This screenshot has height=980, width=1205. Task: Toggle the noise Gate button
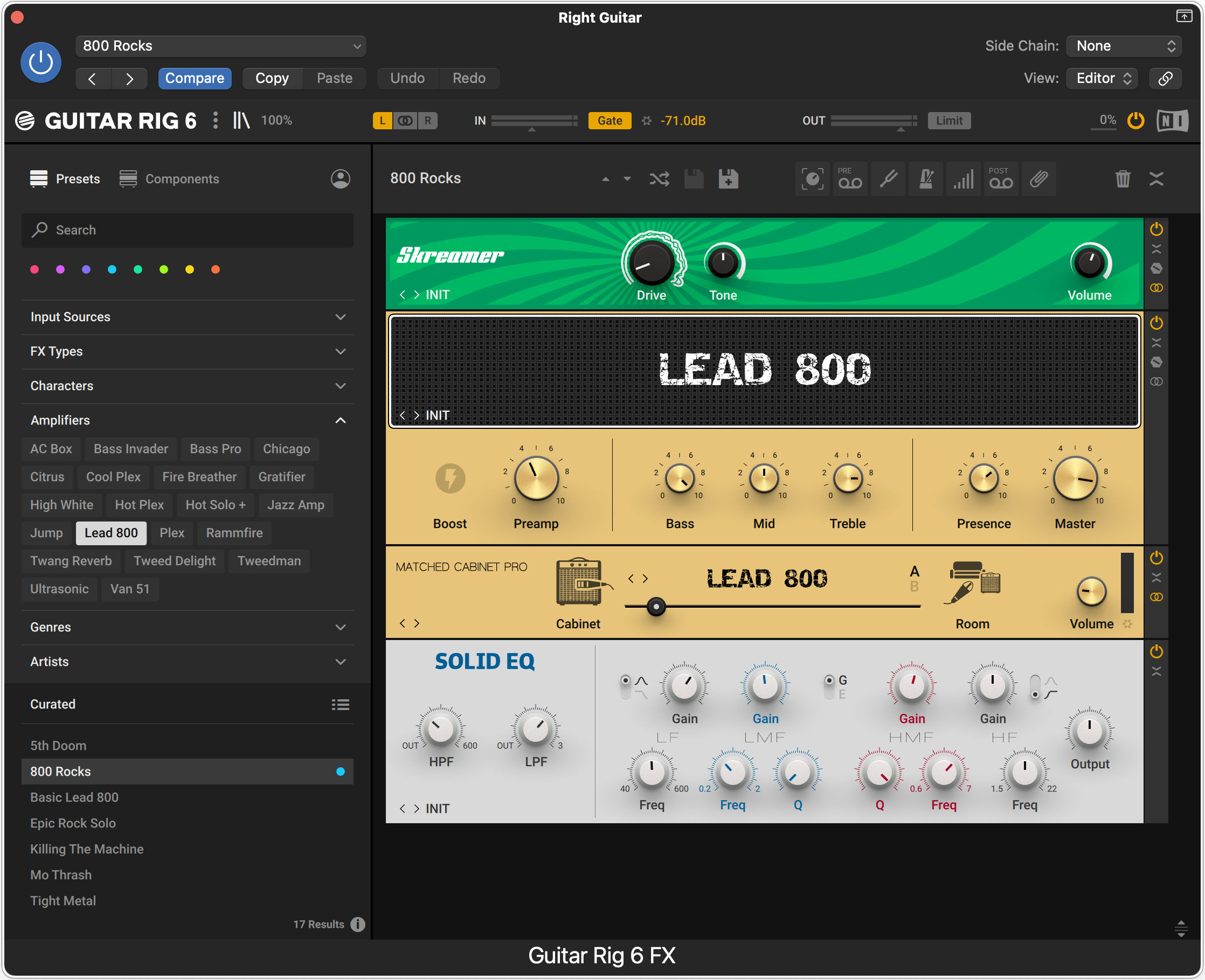click(610, 120)
